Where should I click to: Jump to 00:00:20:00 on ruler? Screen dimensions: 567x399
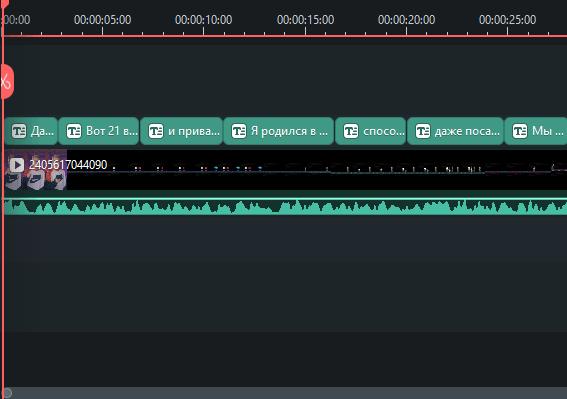click(x=406, y=20)
